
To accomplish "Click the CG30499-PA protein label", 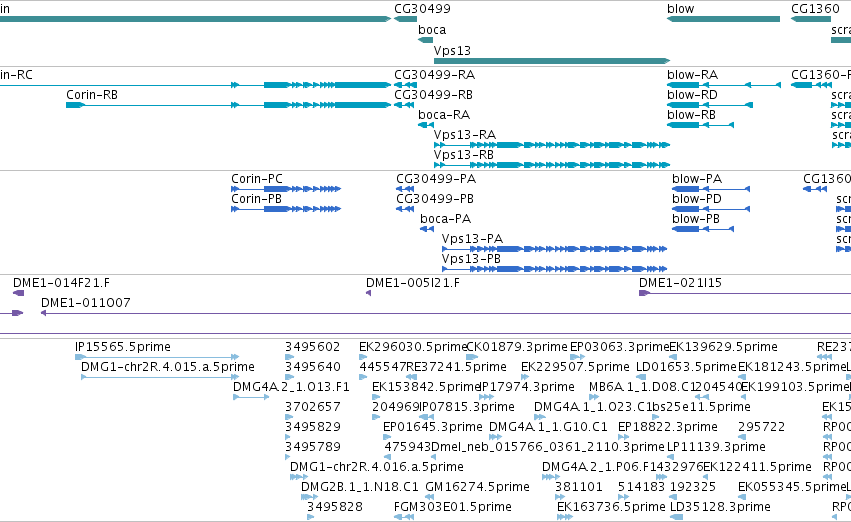I will point(436,179).
